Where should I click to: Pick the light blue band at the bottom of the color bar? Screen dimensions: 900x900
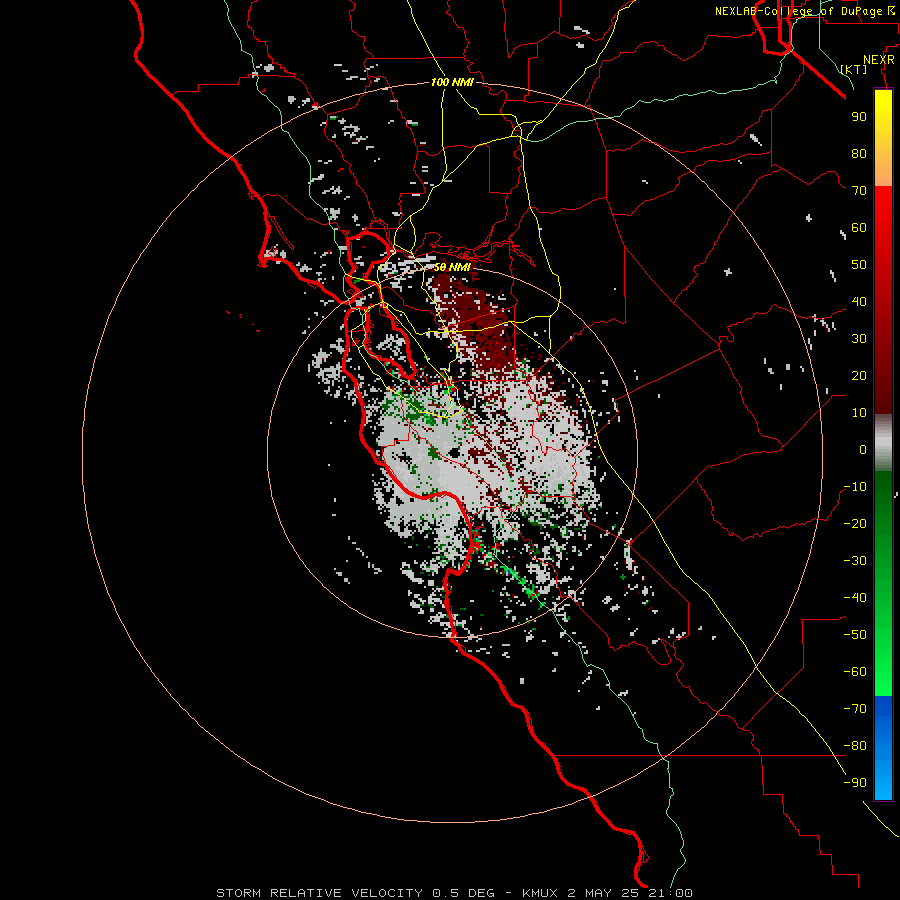click(x=883, y=783)
